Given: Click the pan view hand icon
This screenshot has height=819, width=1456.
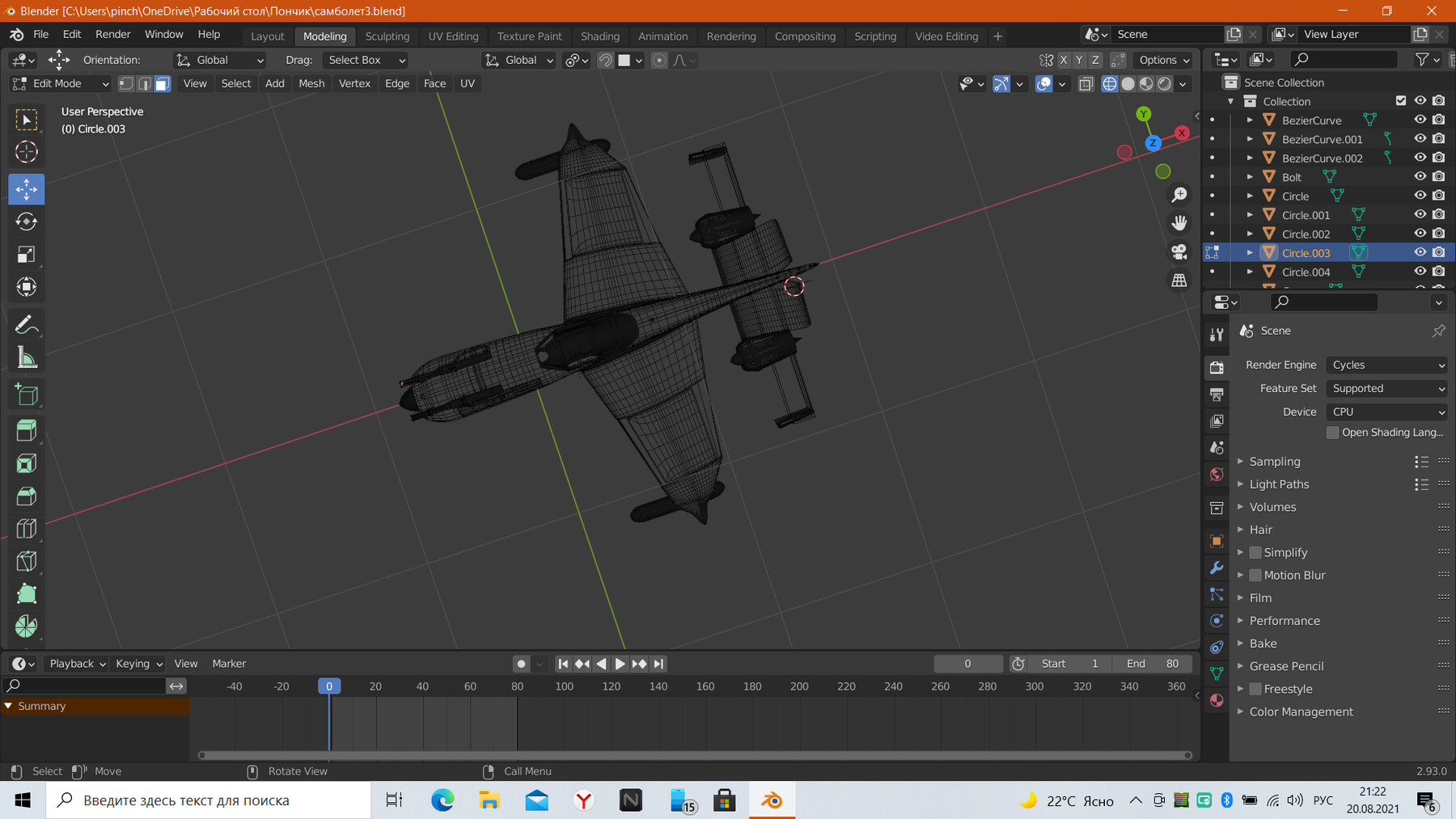Looking at the screenshot, I should [x=1179, y=223].
